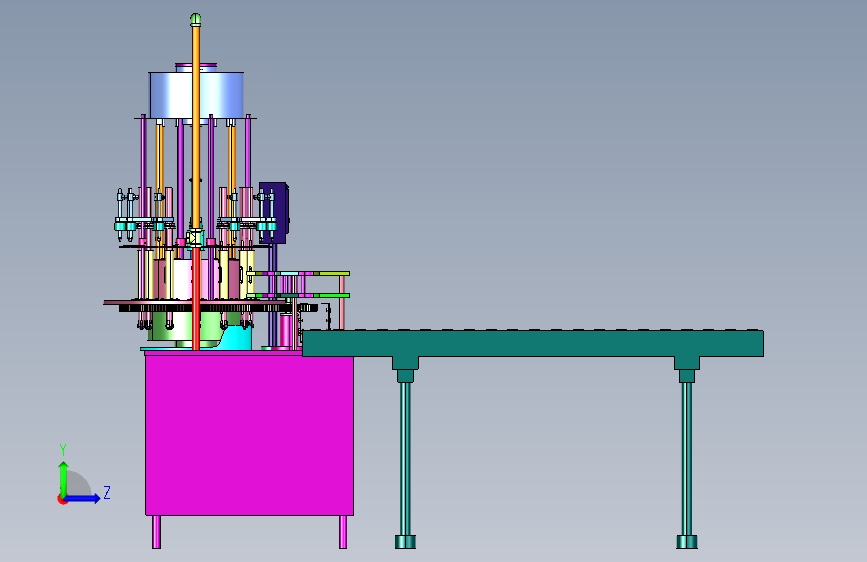Pick the green cap atop the central rod
This screenshot has height=562, width=867.
[195, 20]
